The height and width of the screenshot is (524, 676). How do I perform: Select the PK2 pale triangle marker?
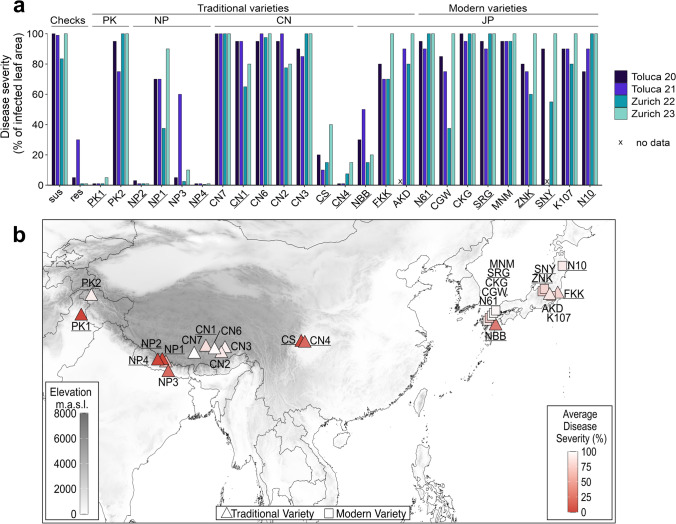[x=91, y=295]
